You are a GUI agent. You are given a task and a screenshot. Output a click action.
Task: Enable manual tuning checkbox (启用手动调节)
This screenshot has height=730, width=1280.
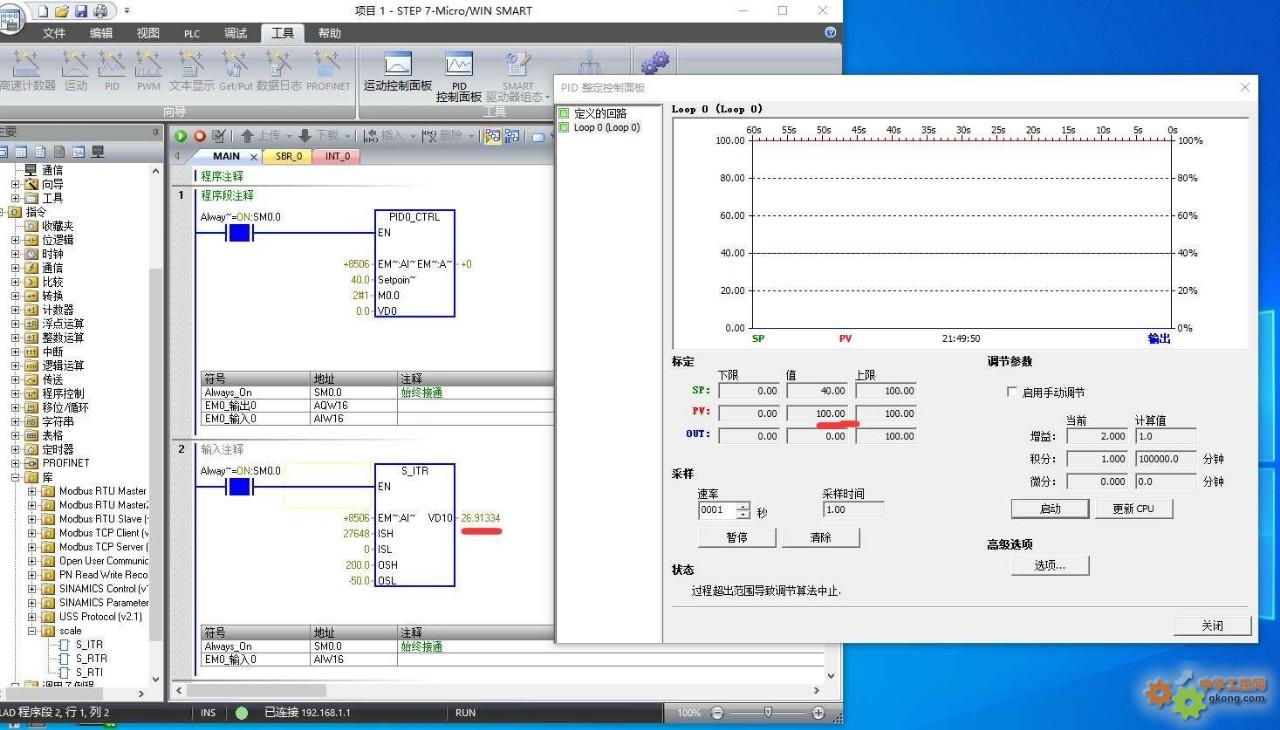(1012, 393)
